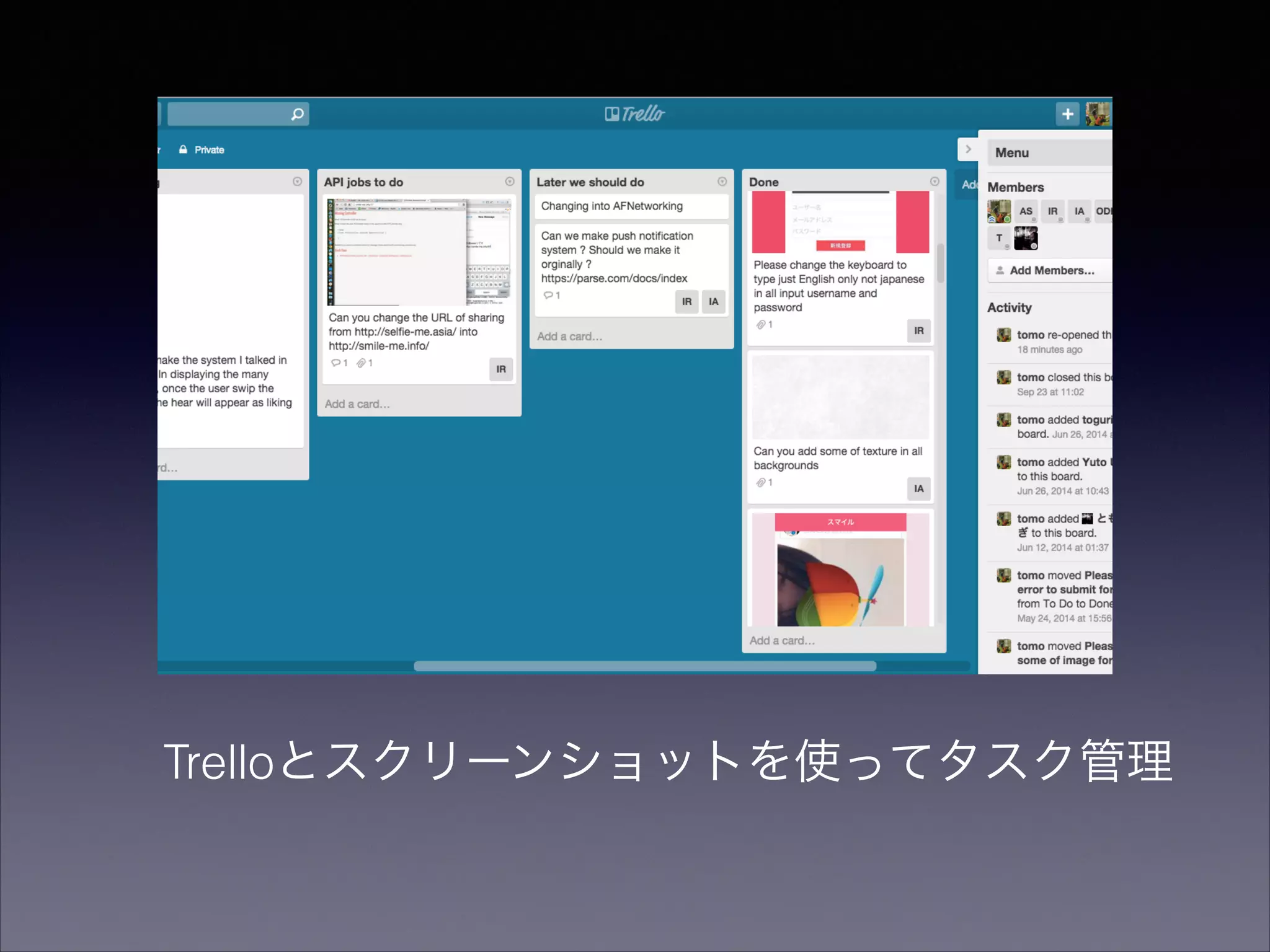This screenshot has height=952, width=1270.
Task: Click the Jun 12, 2014 at 01:37 timestamp
Action: (1063, 548)
